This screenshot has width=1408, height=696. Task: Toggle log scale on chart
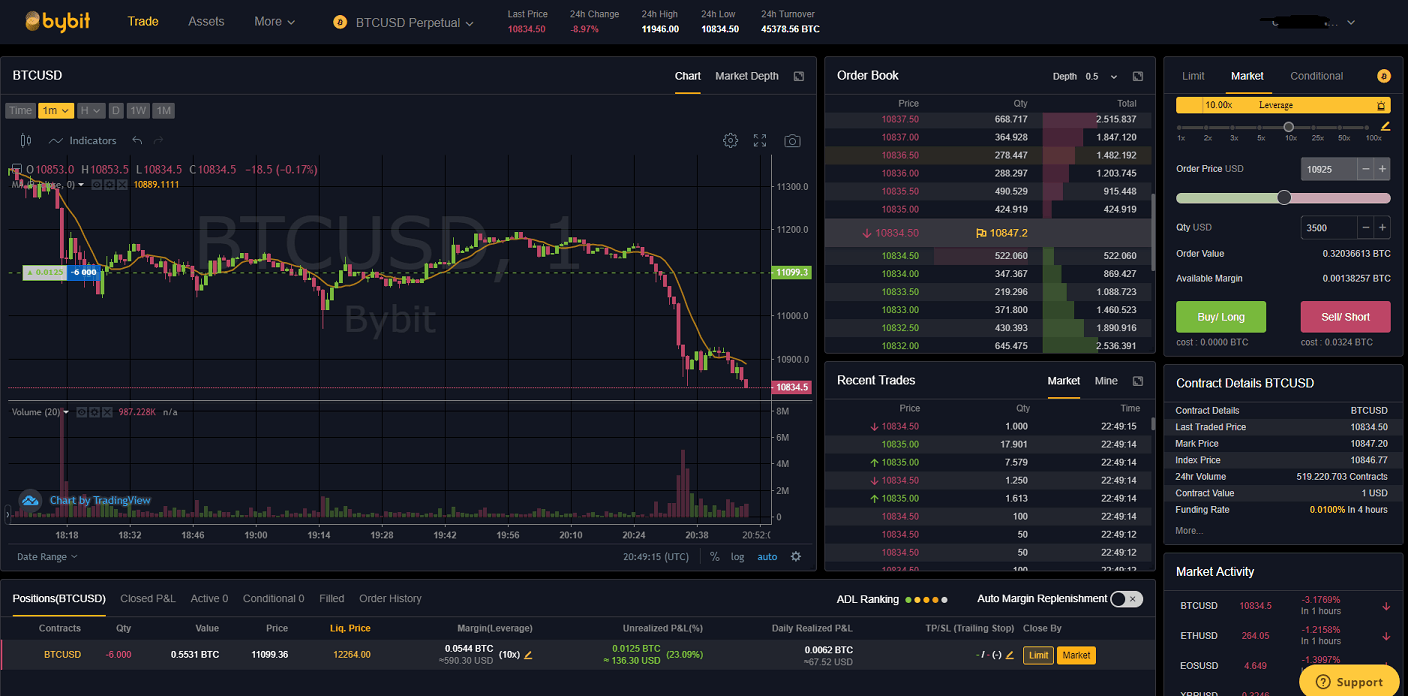coord(737,557)
